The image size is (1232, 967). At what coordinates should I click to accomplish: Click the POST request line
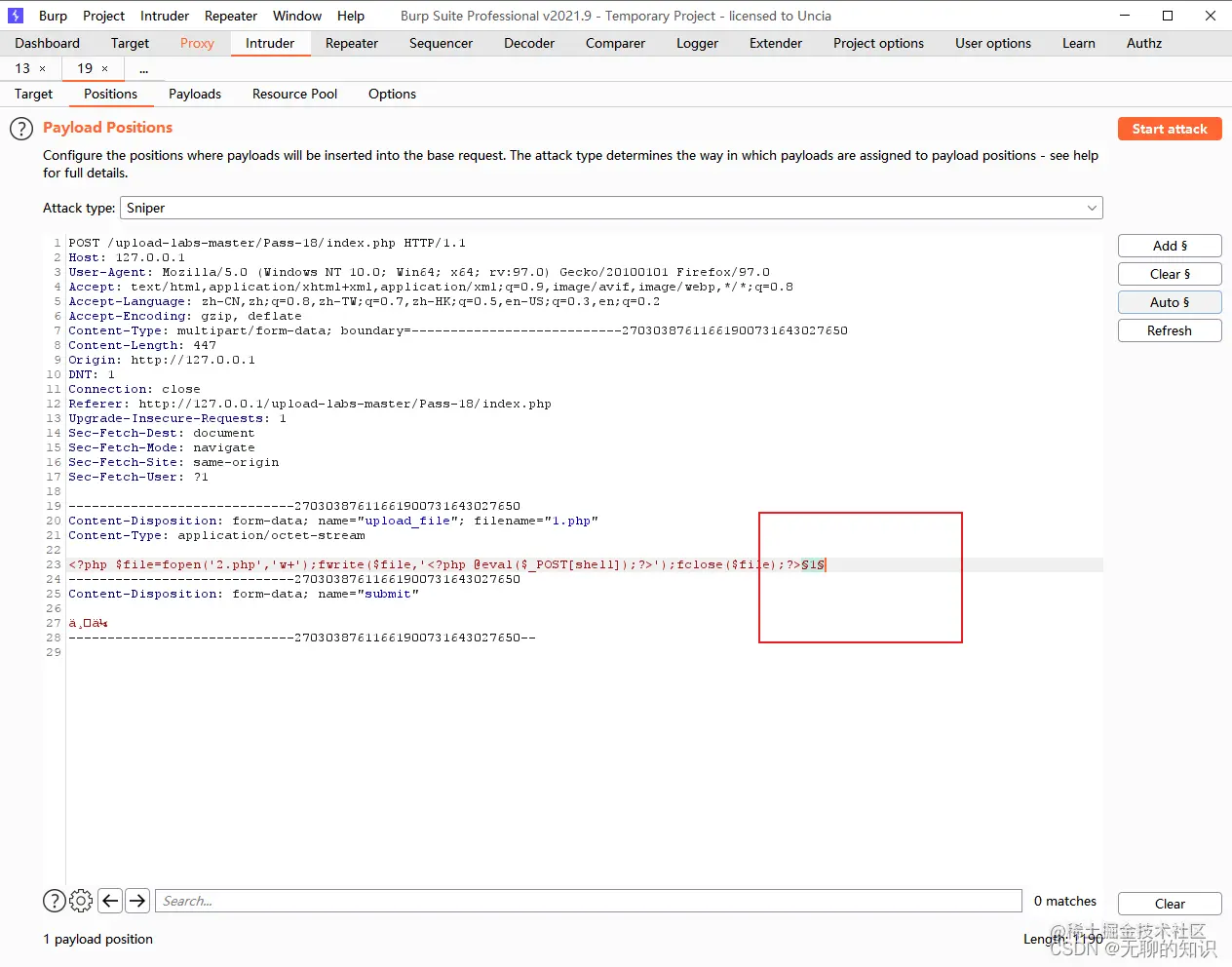(x=267, y=243)
